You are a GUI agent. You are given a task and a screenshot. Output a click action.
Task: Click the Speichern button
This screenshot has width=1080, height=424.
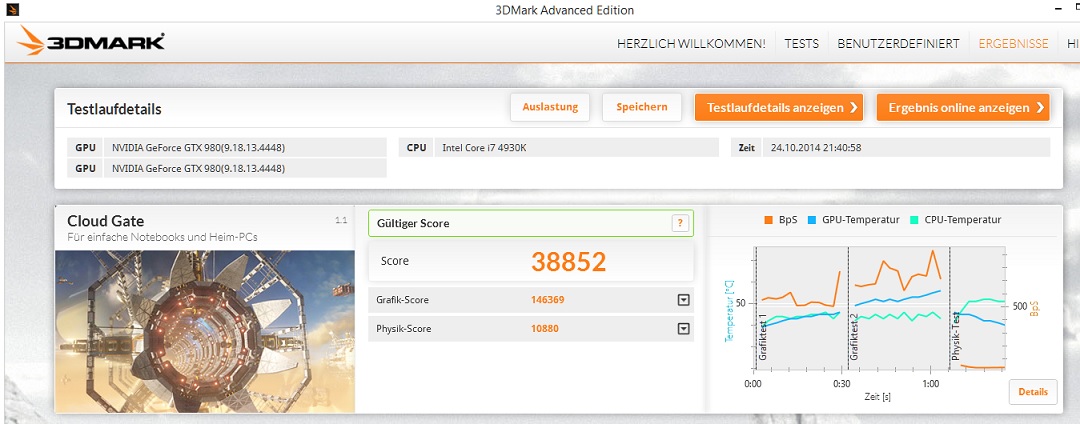(x=641, y=107)
